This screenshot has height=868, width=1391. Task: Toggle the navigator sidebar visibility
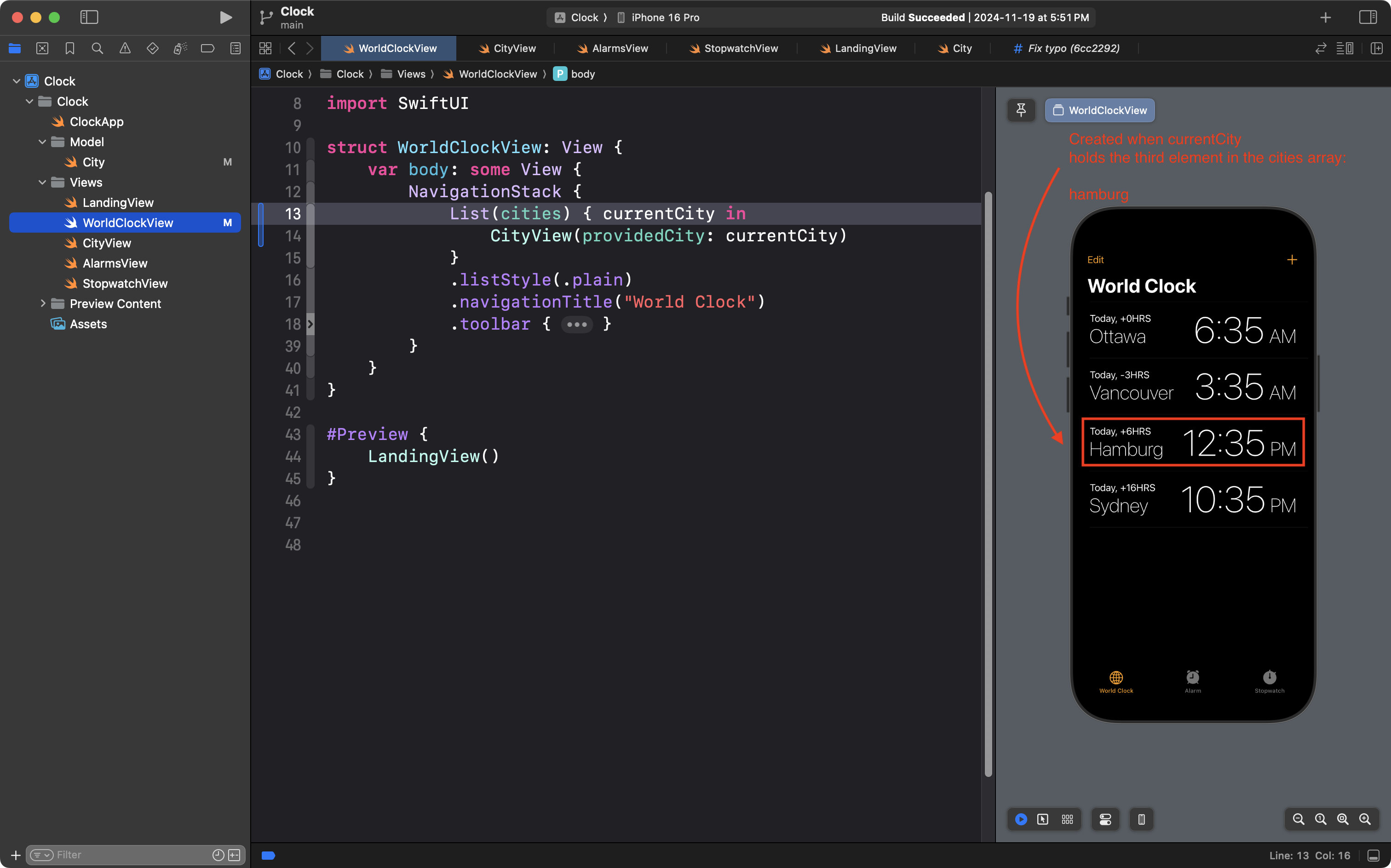(x=89, y=17)
